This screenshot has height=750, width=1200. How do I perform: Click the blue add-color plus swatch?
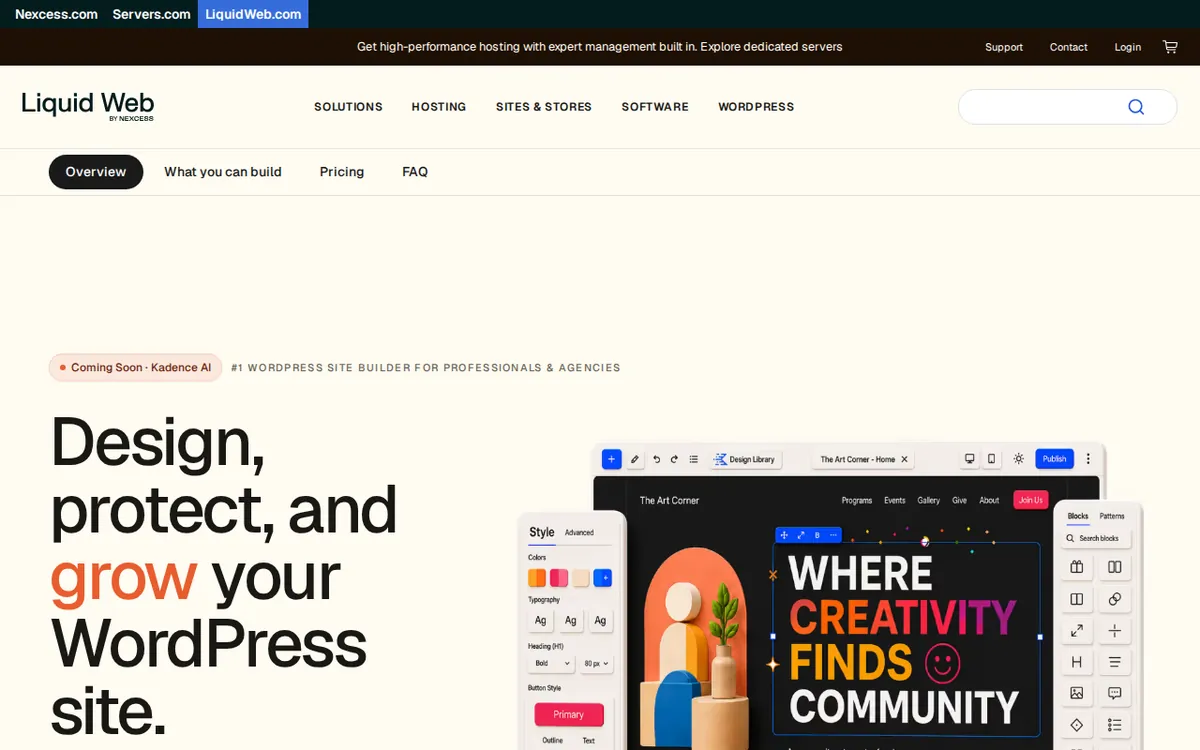coord(602,578)
